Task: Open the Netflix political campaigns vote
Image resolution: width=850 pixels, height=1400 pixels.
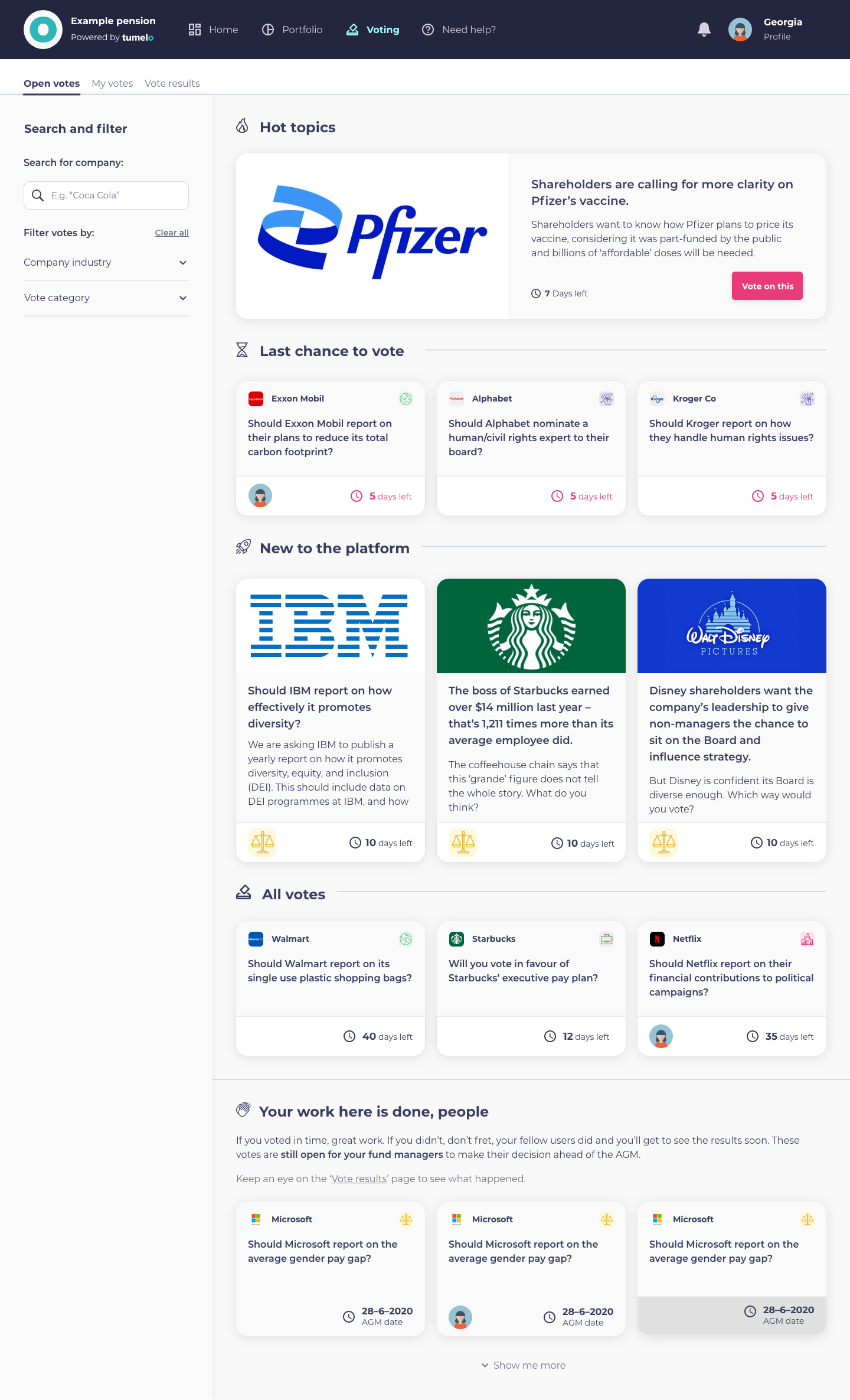Action: [x=732, y=988]
